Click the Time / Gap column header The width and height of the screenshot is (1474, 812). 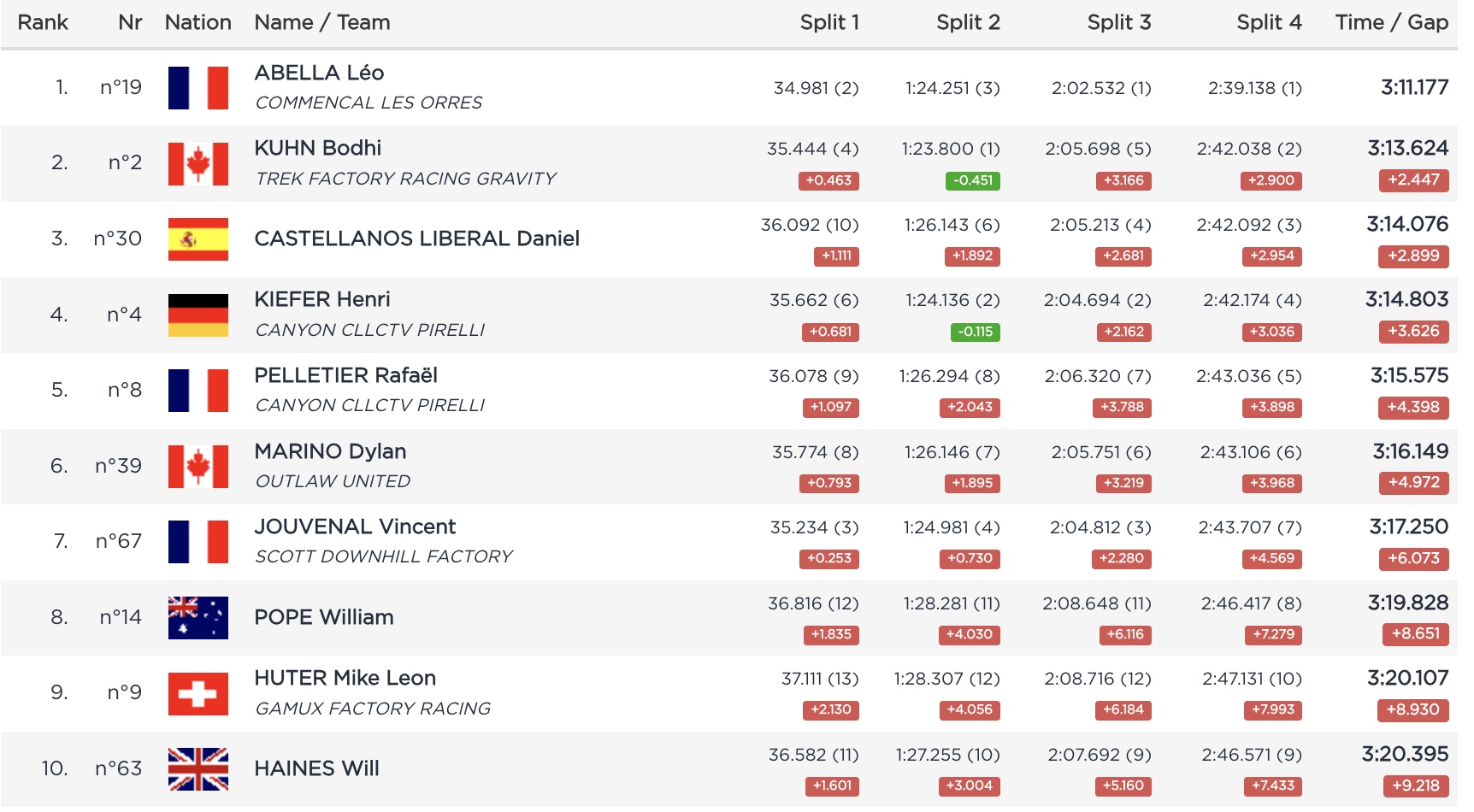tap(1391, 22)
